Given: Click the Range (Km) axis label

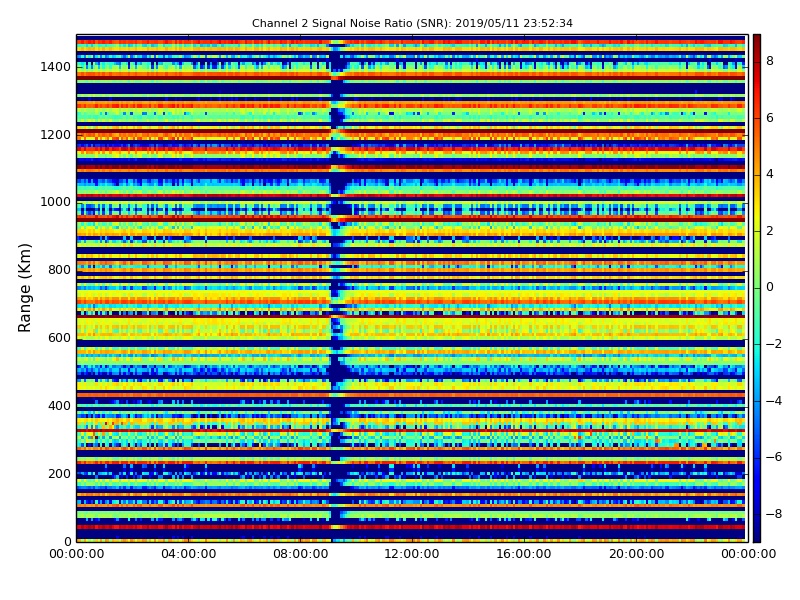Looking at the screenshot, I should click(x=24, y=288).
